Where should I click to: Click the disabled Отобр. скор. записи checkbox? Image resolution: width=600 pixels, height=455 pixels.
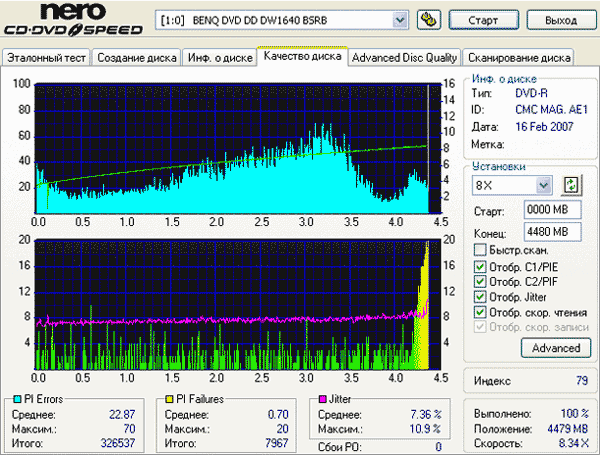pos(480,327)
